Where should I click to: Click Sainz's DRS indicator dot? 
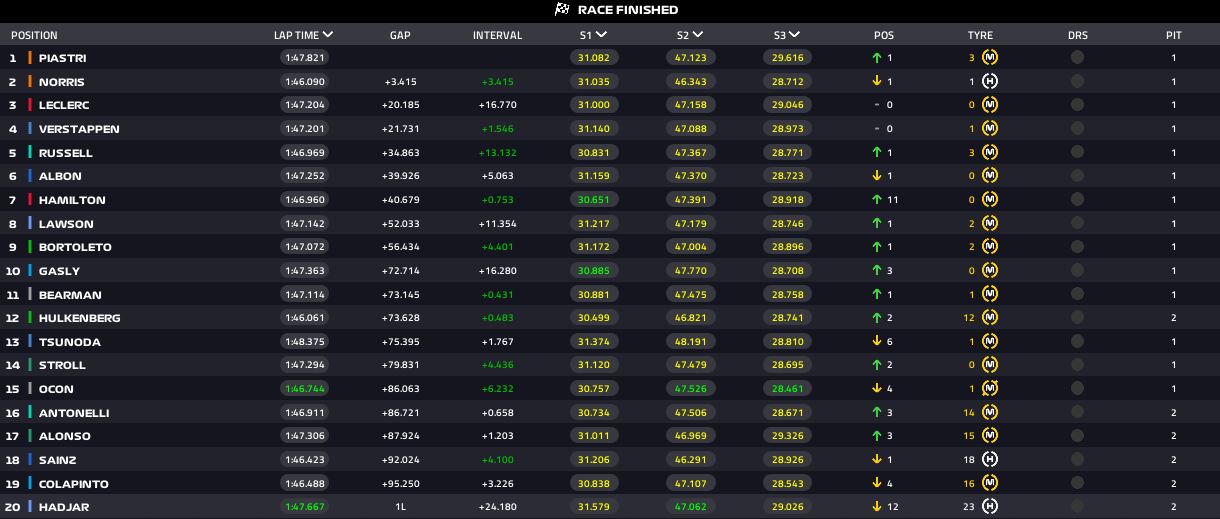(x=1077, y=460)
